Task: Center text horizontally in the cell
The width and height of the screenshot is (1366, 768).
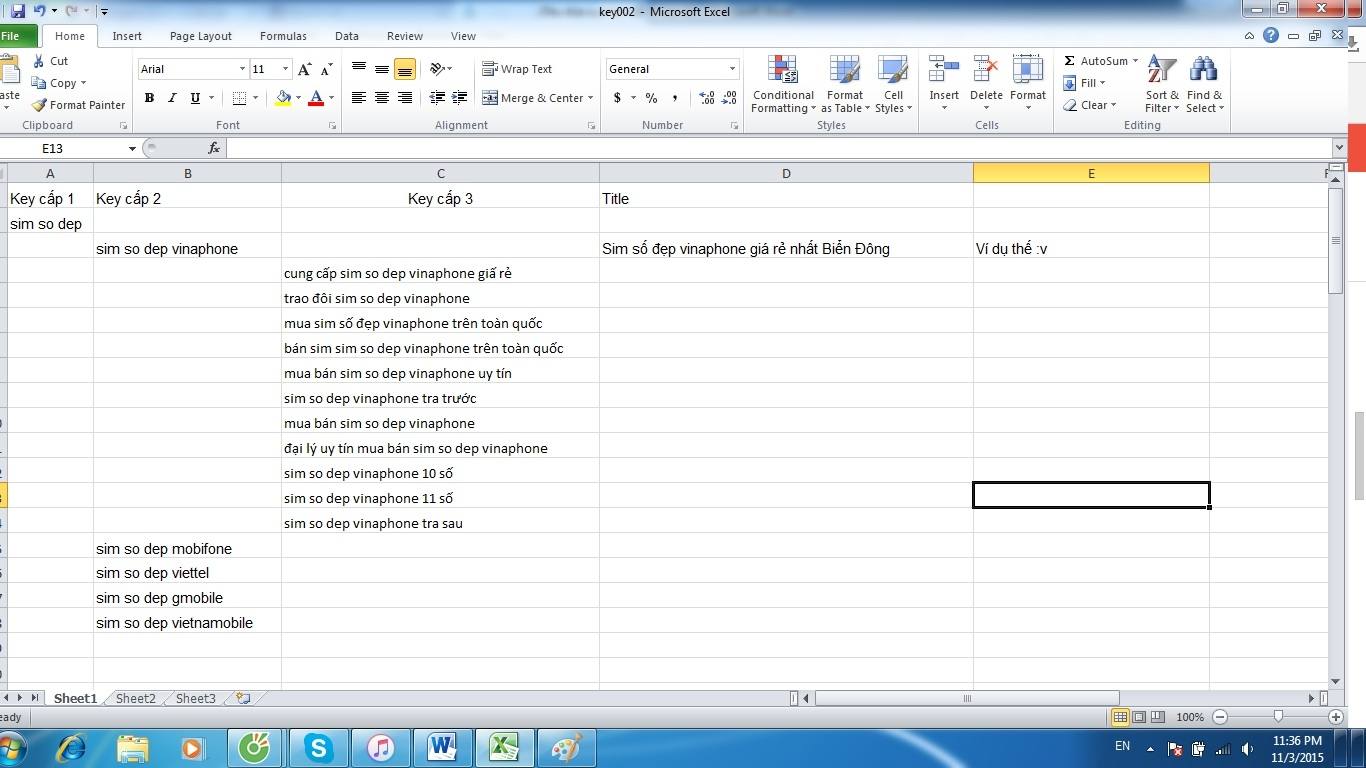Action: (x=382, y=98)
